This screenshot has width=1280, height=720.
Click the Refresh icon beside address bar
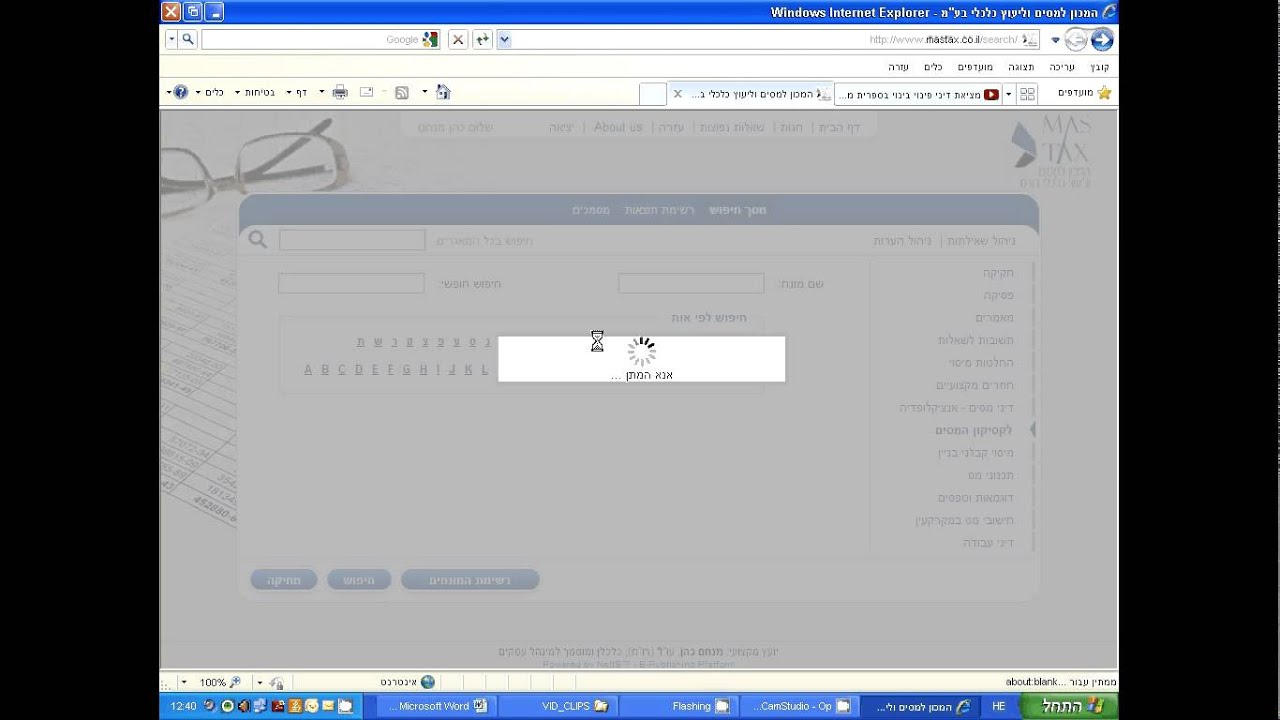coord(482,39)
